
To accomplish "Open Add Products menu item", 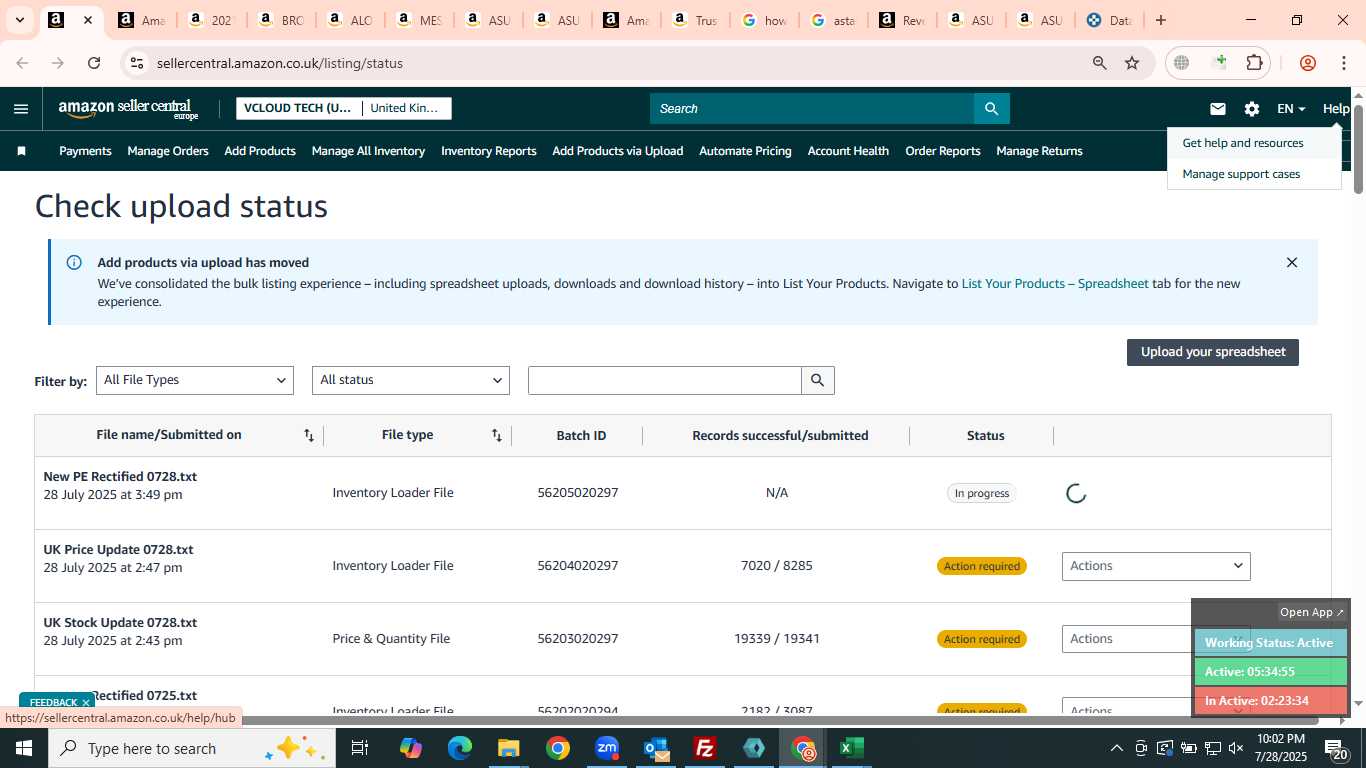I will pos(260,151).
